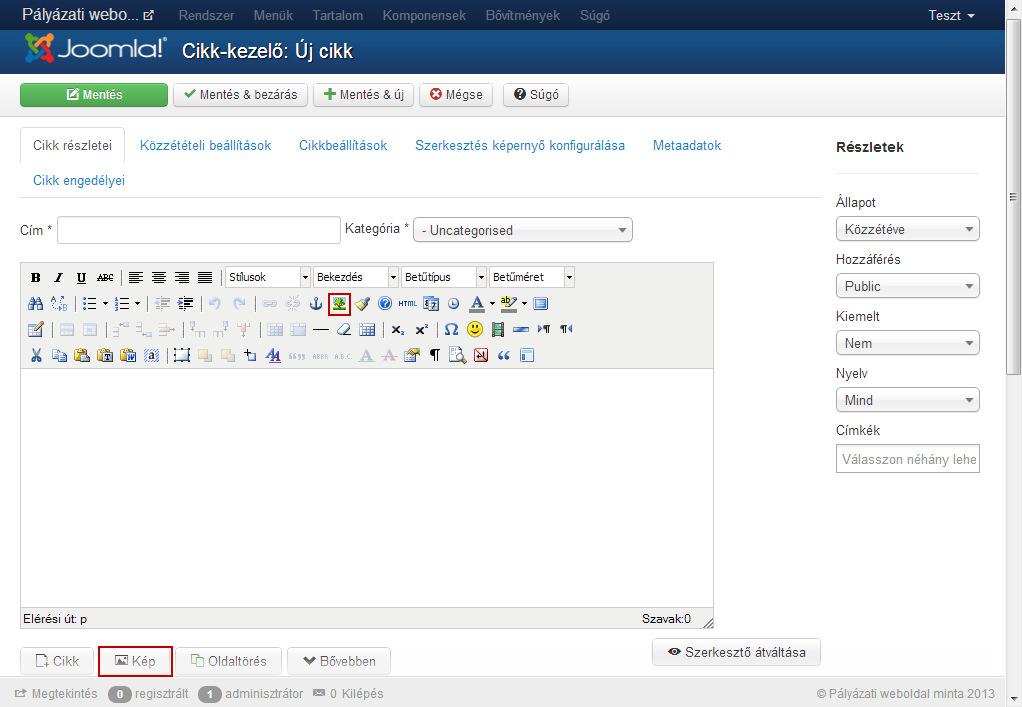
Task: Click the text color A swatch
Action: pos(477,304)
